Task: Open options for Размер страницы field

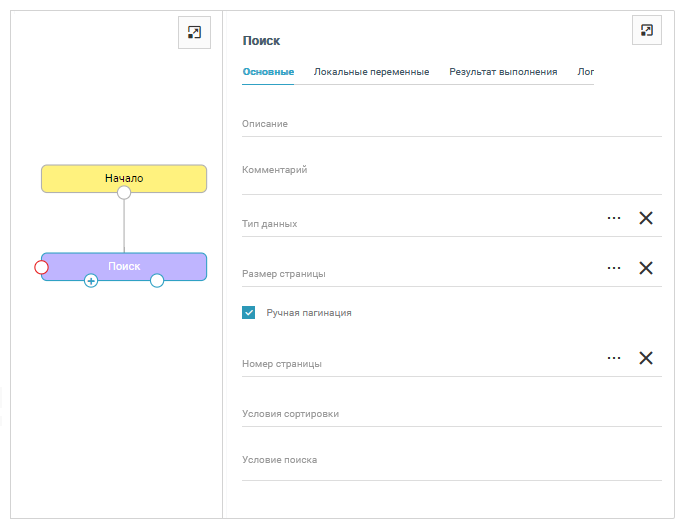Action: pyautogui.click(x=614, y=268)
